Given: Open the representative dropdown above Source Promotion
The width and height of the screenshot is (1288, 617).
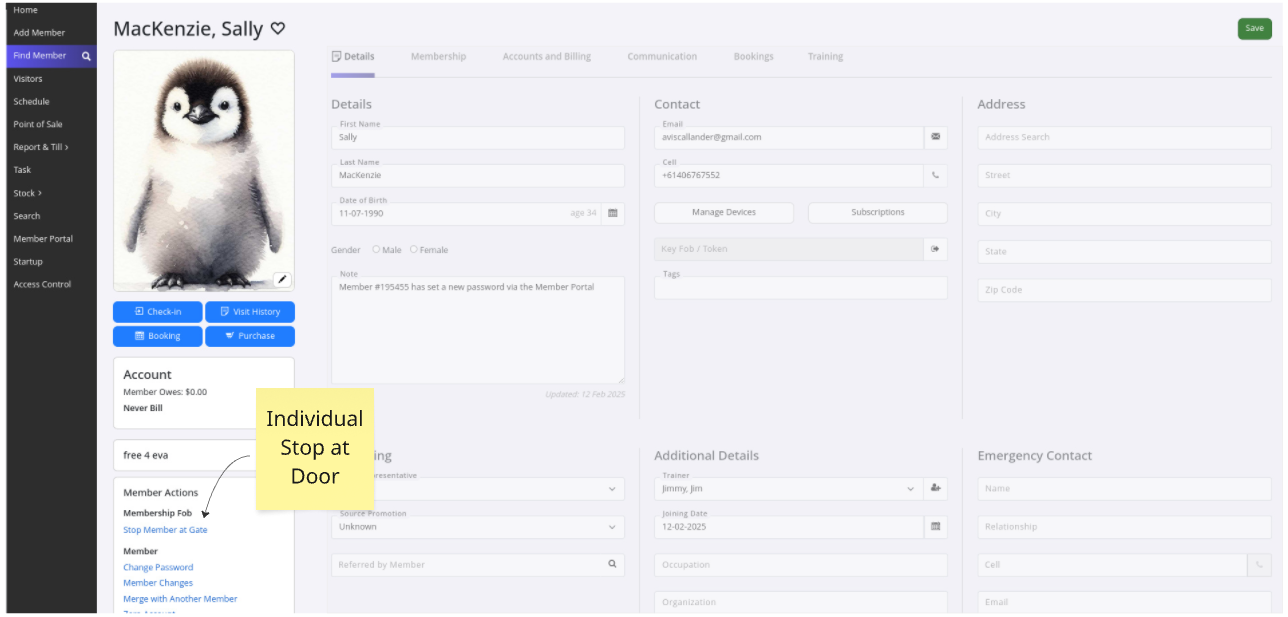Looking at the screenshot, I should pos(478,489).
